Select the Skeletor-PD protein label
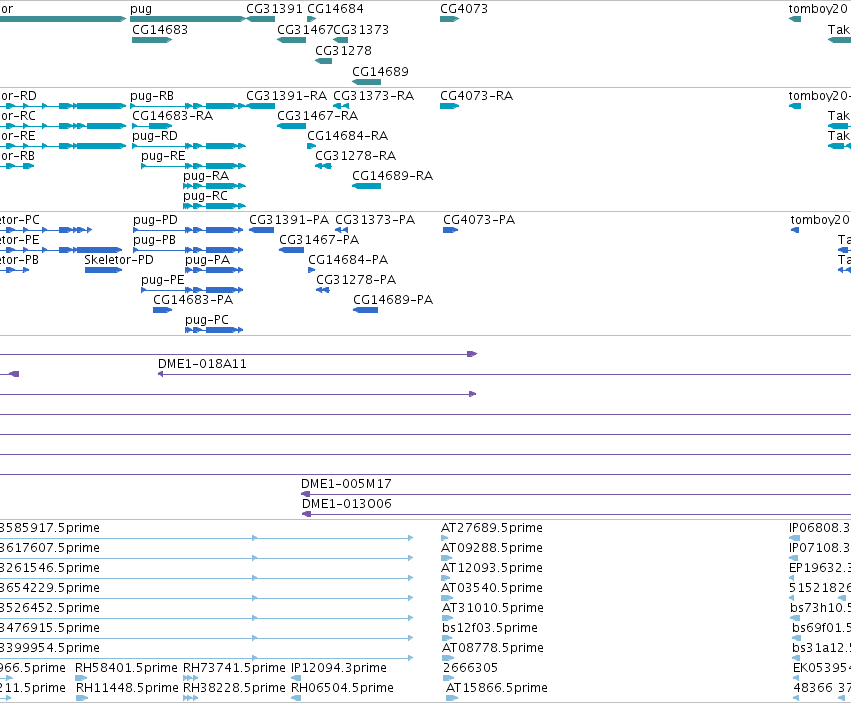 [x=119, y=261]
